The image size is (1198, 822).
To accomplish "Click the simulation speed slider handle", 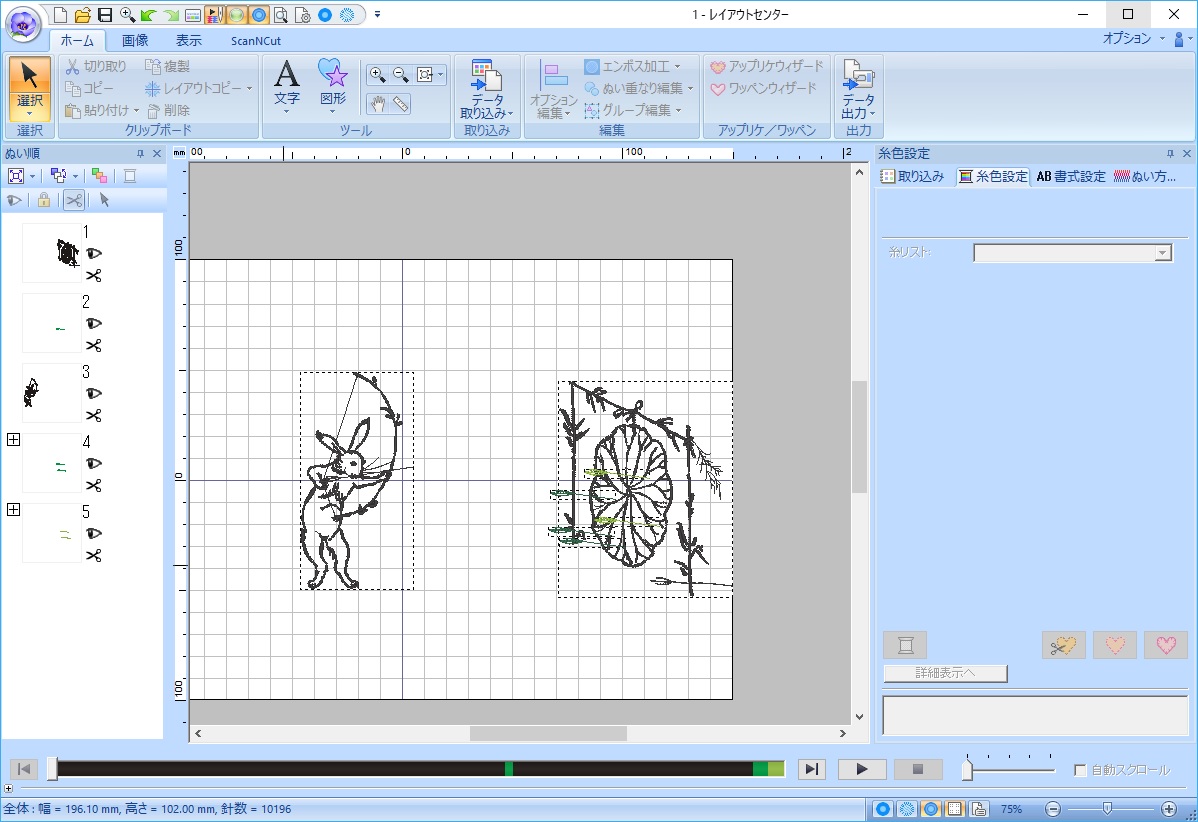I will (x=967, y=769).
